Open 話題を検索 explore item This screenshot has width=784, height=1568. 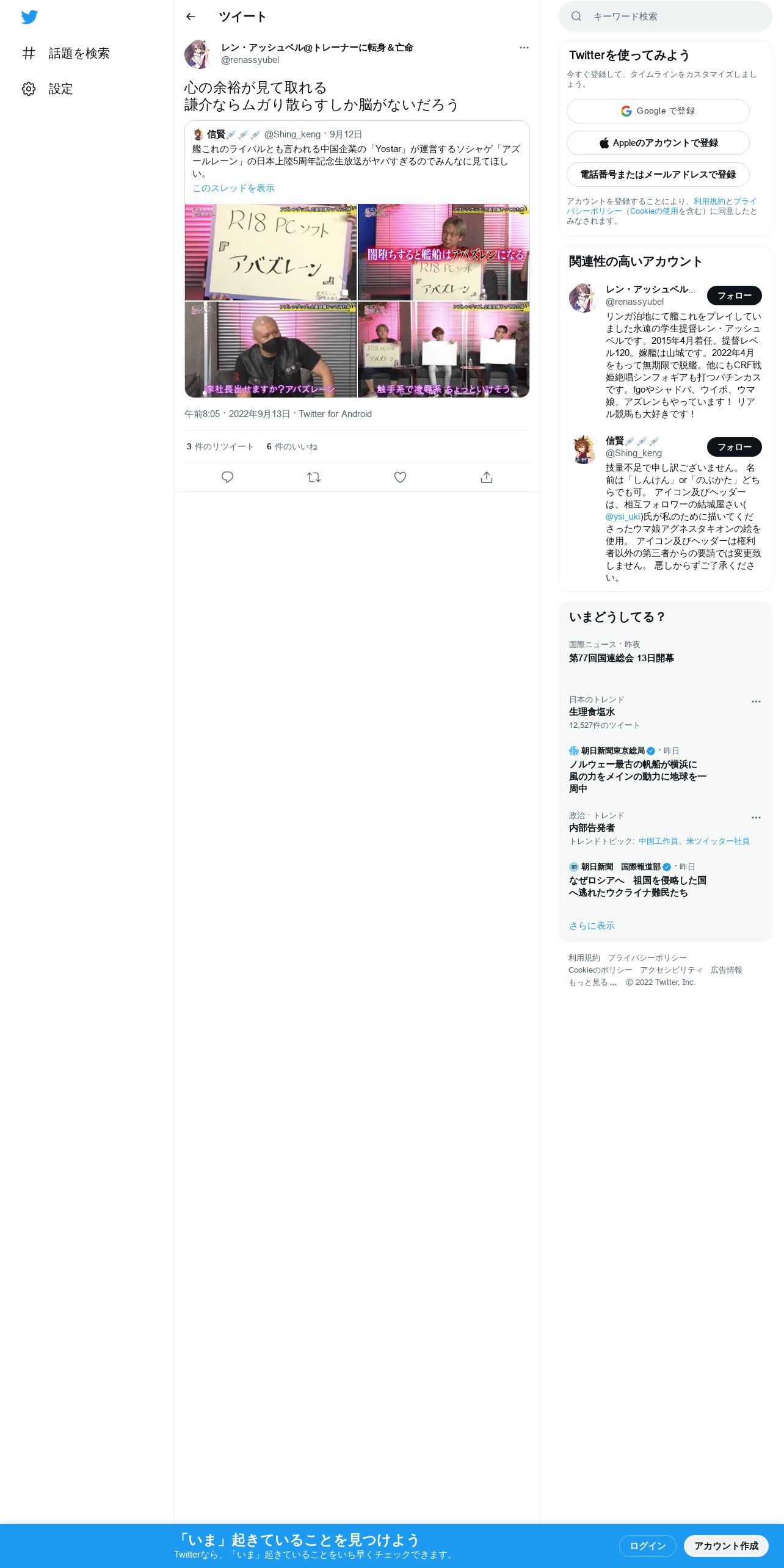click(66, 54)
